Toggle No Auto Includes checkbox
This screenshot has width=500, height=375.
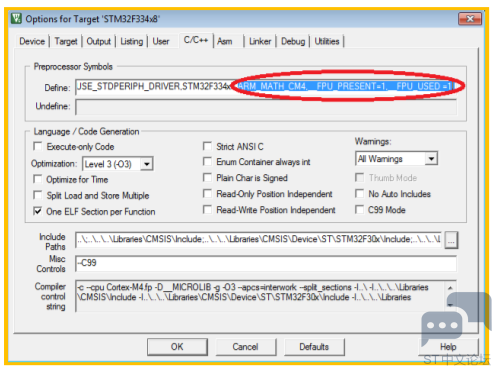[359, 193]
